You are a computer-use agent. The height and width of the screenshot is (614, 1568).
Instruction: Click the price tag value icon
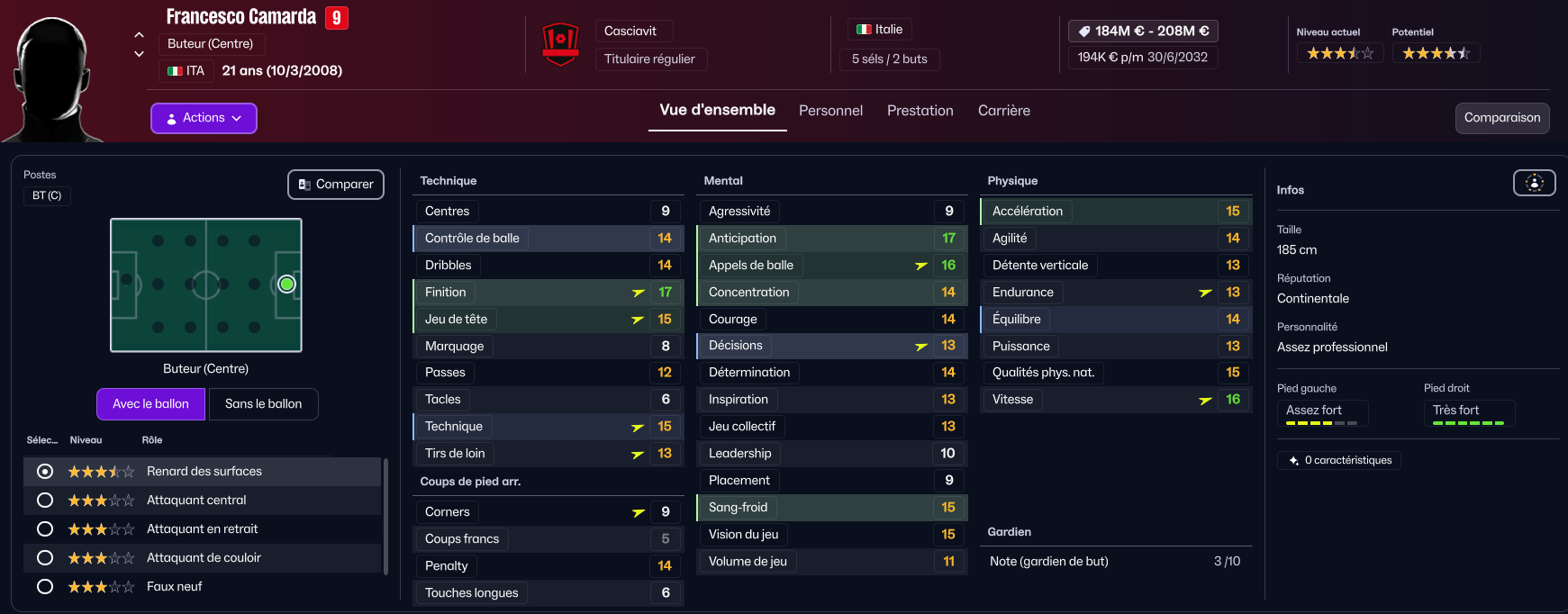coord(1084,32)
